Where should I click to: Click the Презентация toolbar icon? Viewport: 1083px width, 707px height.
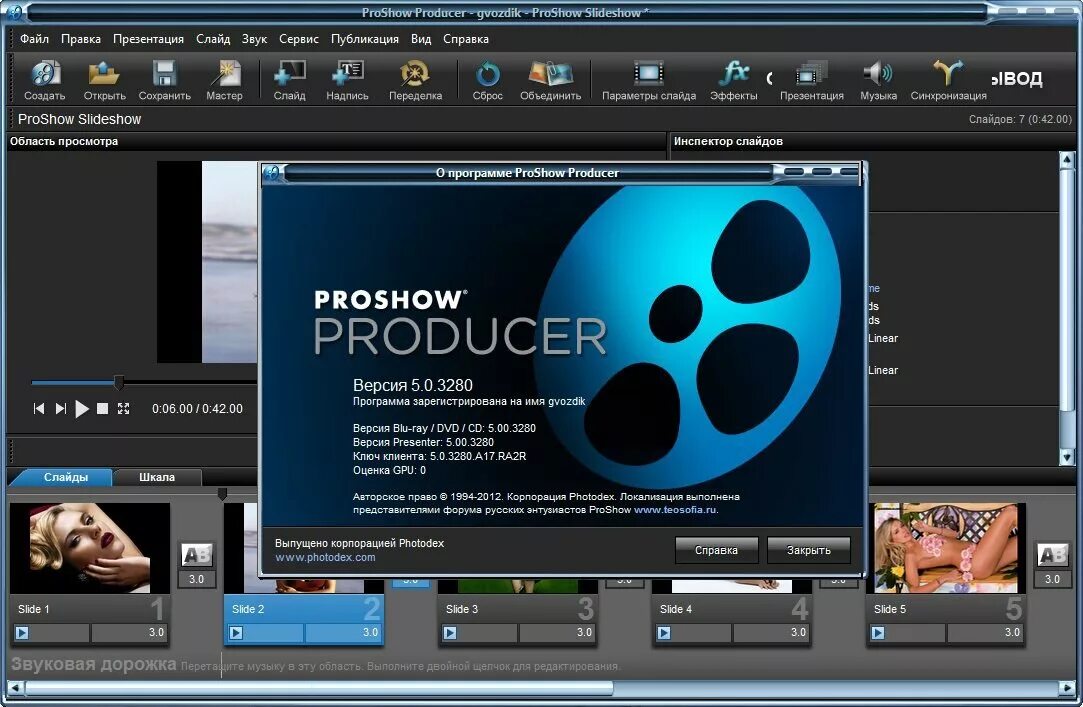tap(812, 80)
